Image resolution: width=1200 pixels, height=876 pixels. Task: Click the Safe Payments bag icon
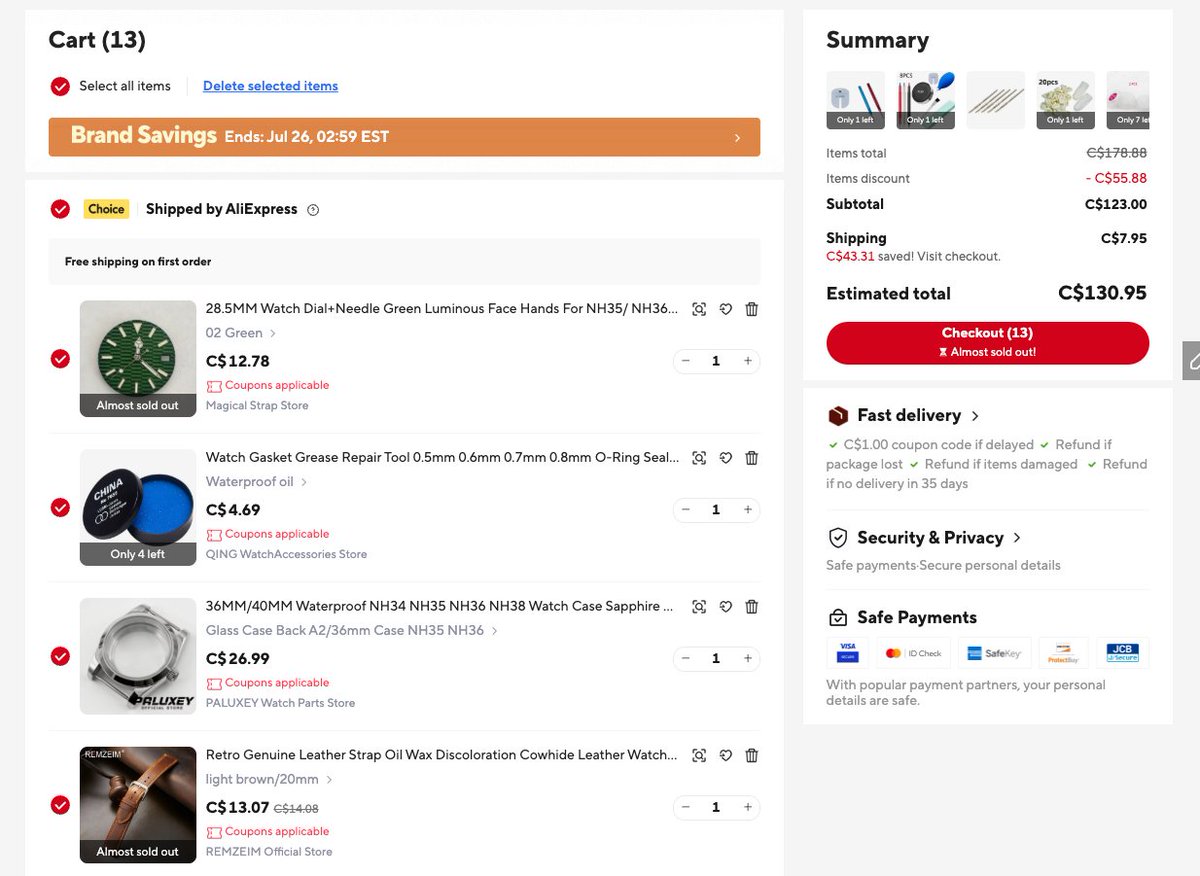838,618
